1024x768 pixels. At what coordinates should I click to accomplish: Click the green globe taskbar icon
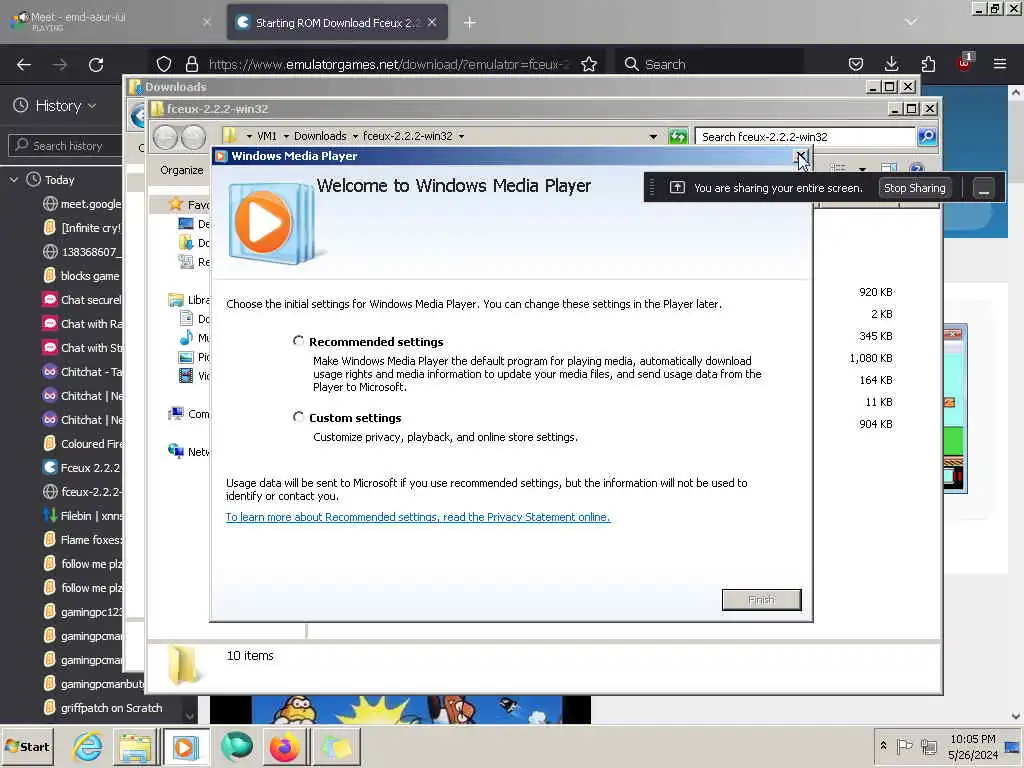click(236, 746)
